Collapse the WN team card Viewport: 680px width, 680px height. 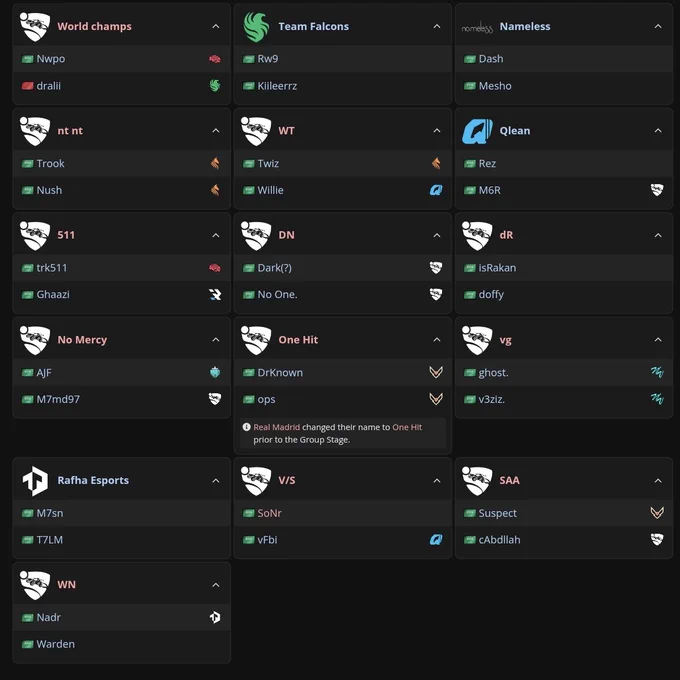coord(216,585)
